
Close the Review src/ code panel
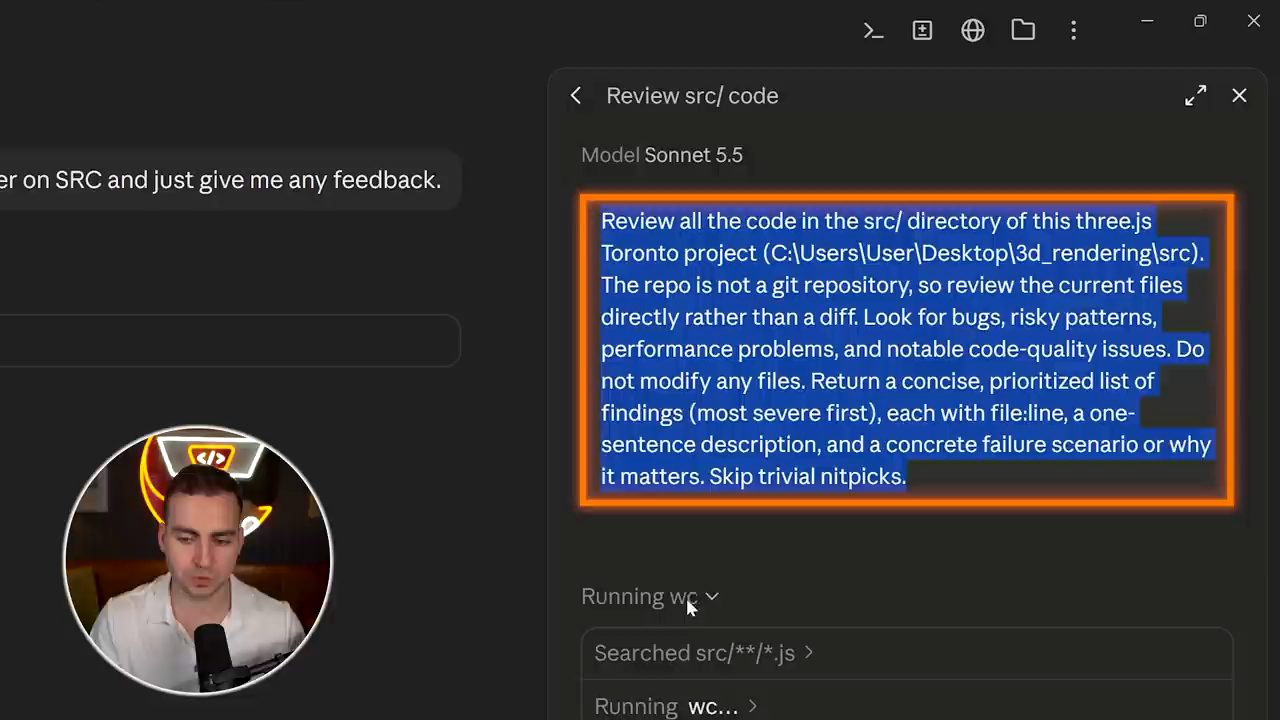click(x=1239, y=96)
